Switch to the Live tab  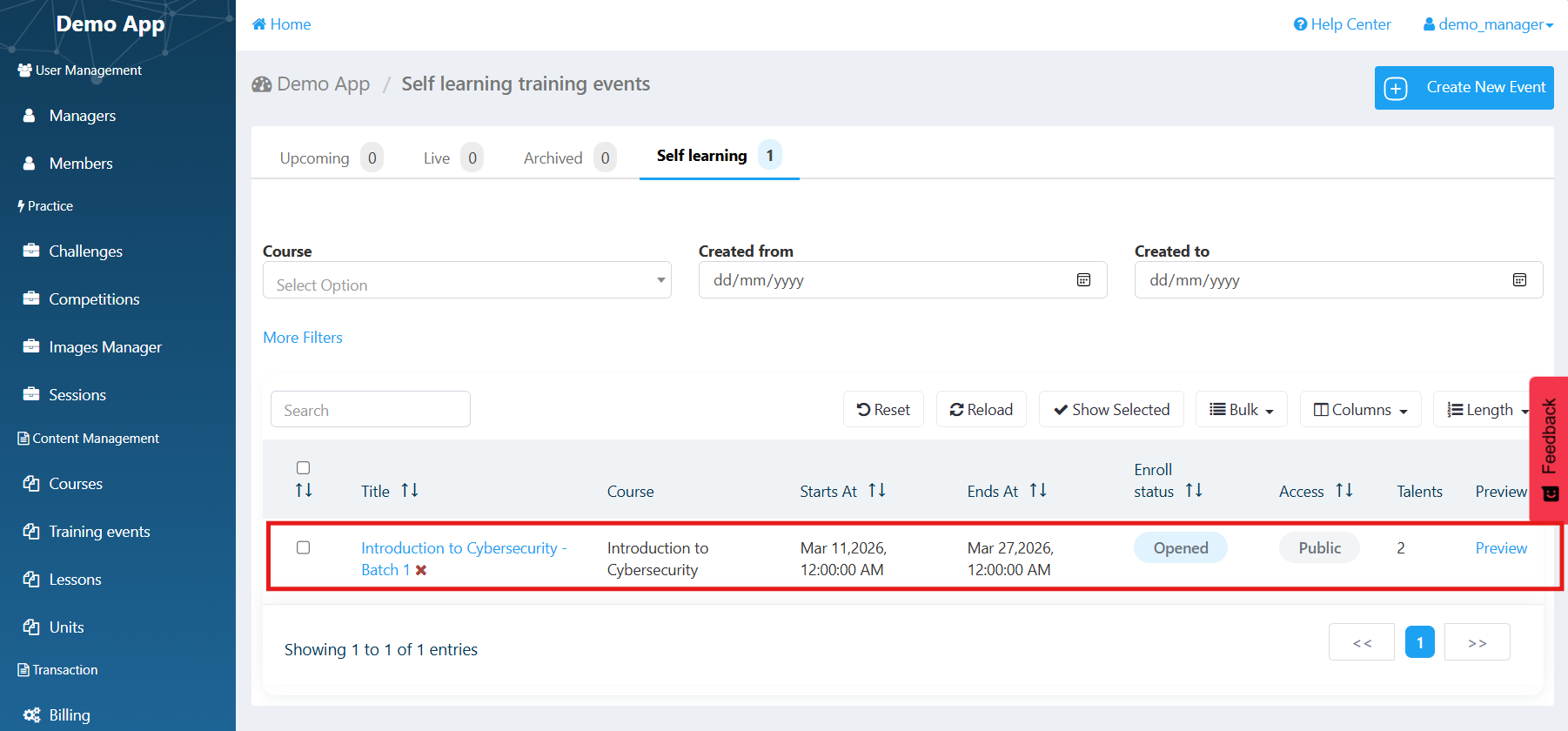coord(452,158)
